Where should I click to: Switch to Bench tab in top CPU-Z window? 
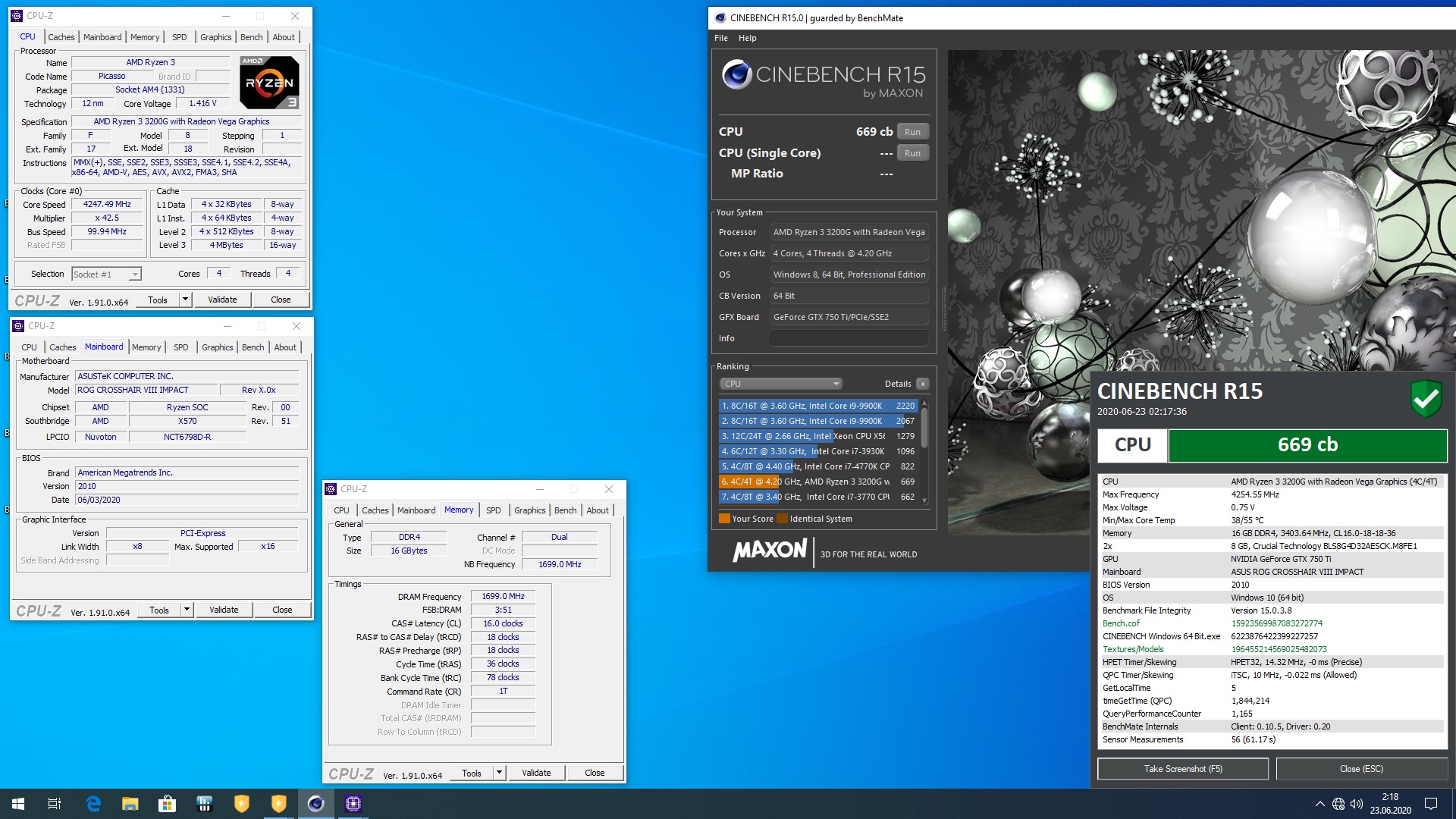pyautogui.click(x=252, y=37)
